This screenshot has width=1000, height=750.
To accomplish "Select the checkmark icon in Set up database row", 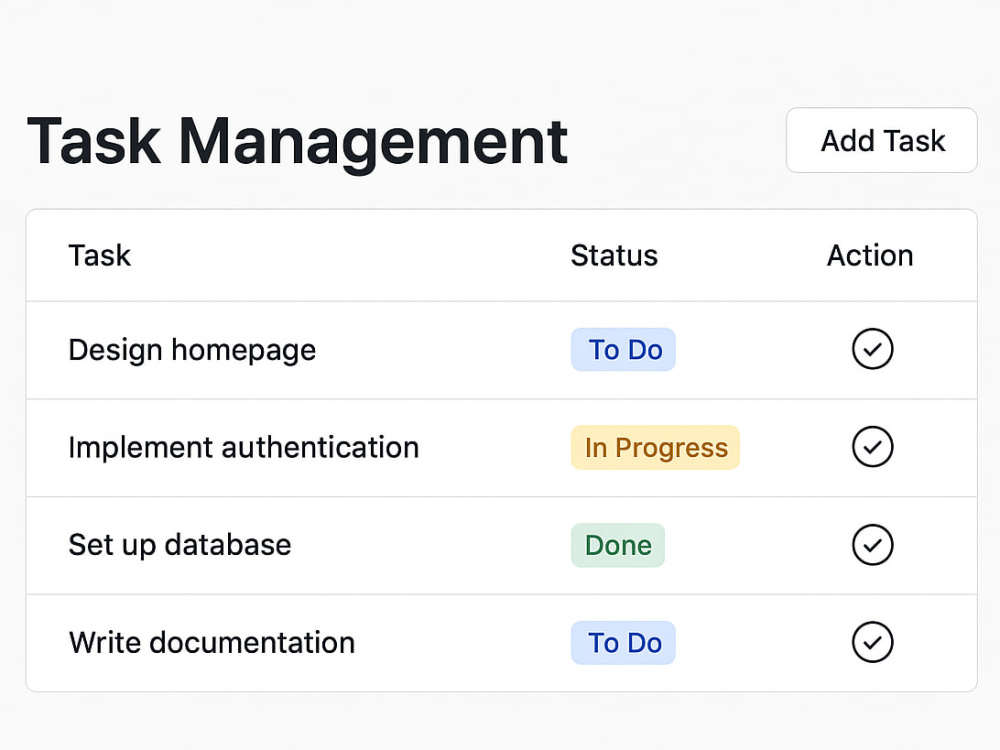I will (872, 545).
